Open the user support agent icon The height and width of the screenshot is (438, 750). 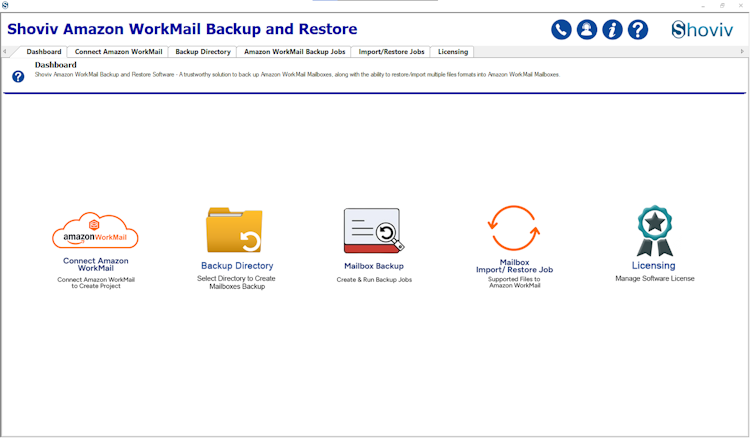point(586,30)
